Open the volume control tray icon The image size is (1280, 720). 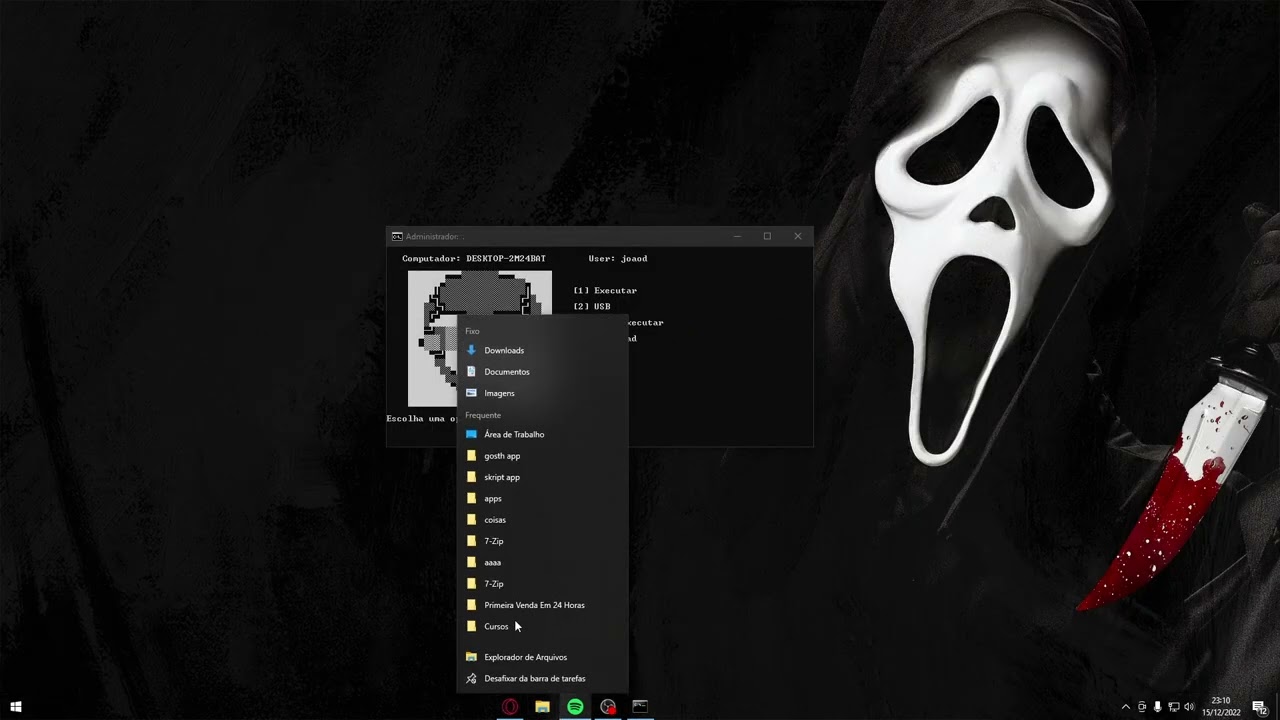[1189, 707]
